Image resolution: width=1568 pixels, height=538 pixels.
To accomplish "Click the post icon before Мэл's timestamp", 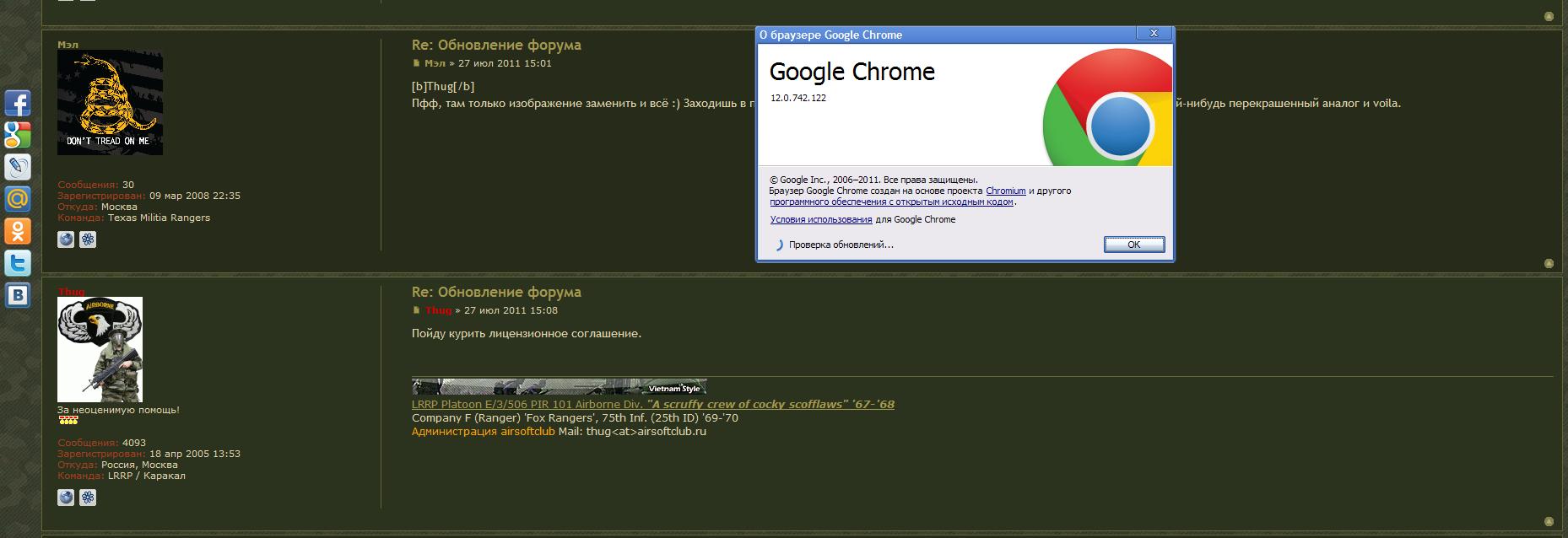I will tap(416, 63).
